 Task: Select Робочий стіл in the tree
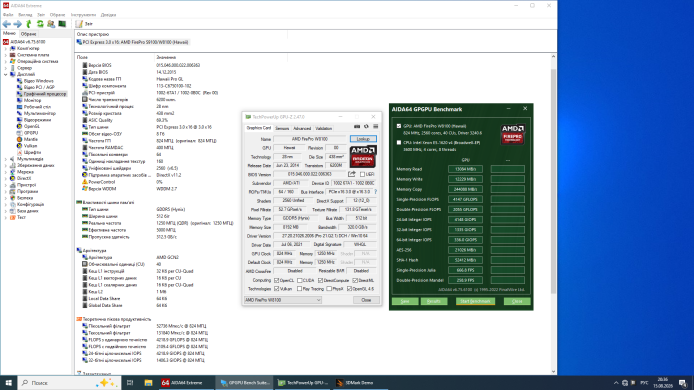point(37,107)
